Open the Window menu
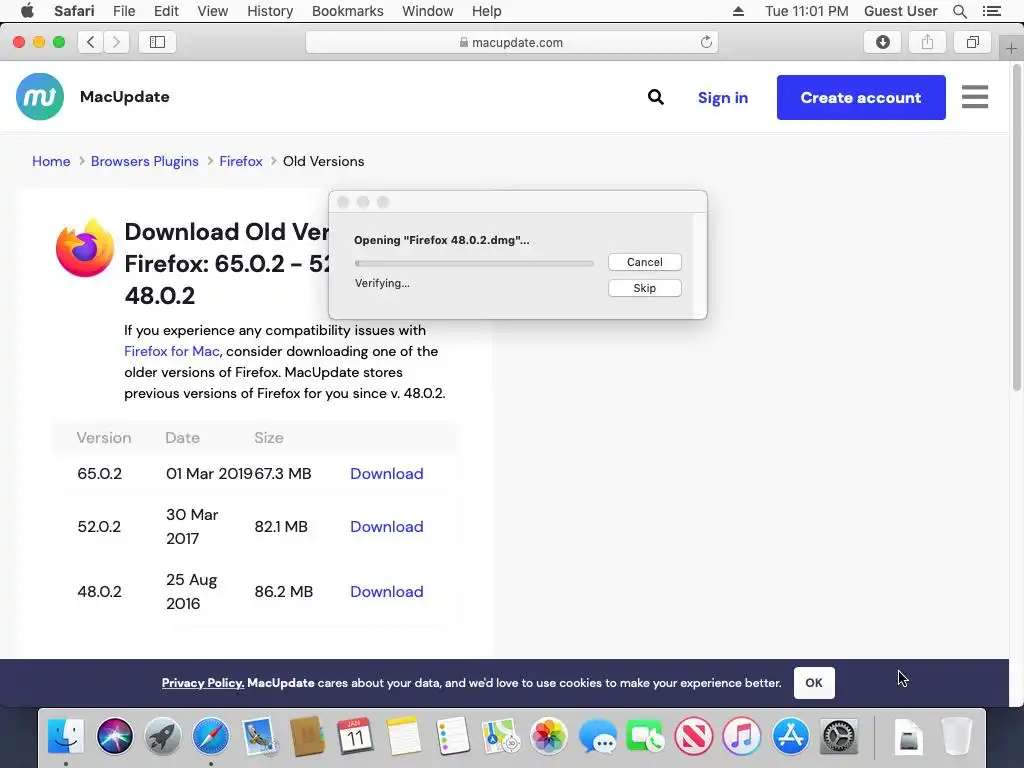1024x768 pixels. (x=427, y=11)
